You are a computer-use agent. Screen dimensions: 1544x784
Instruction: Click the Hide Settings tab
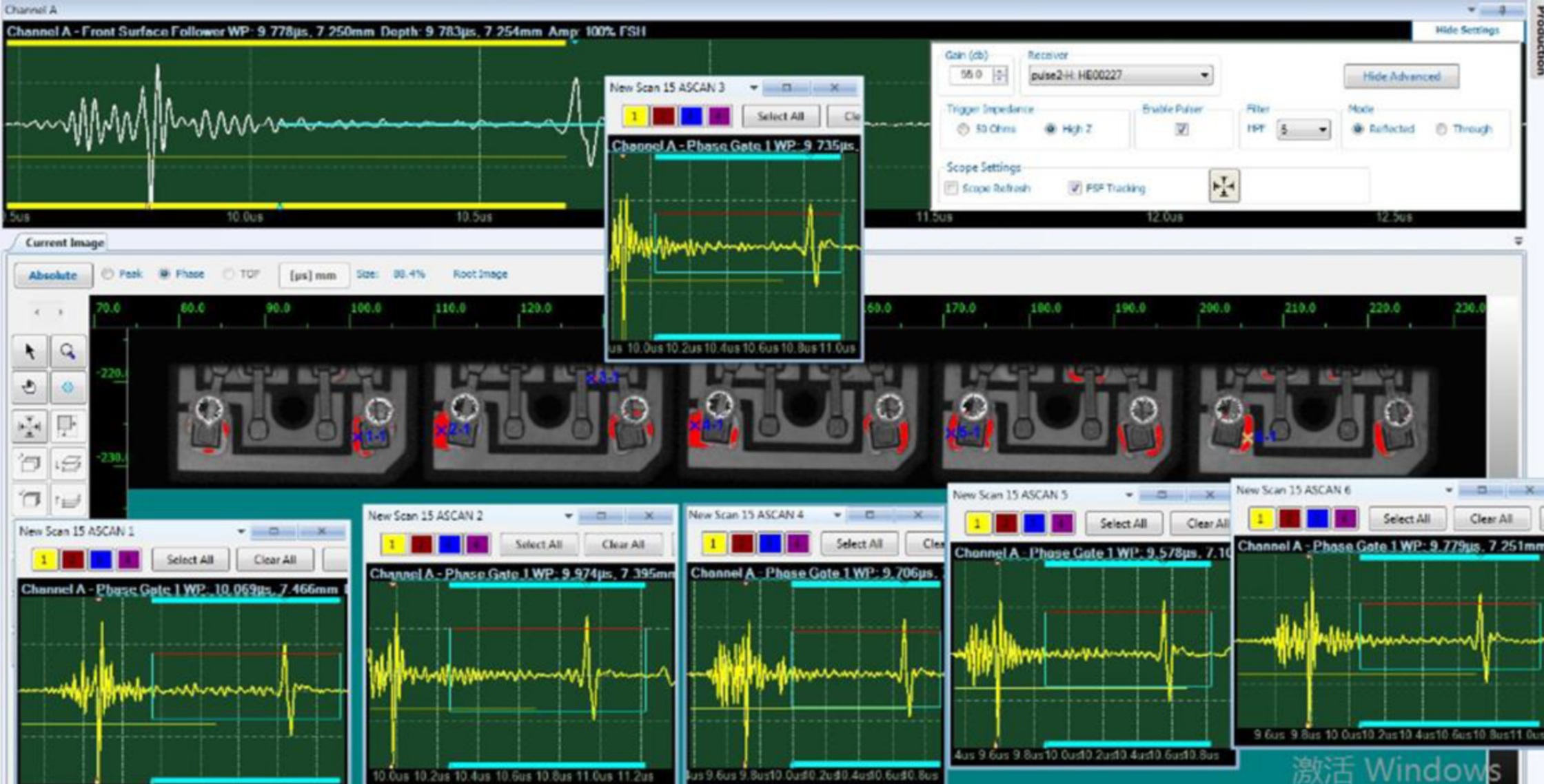[1467, 30]
